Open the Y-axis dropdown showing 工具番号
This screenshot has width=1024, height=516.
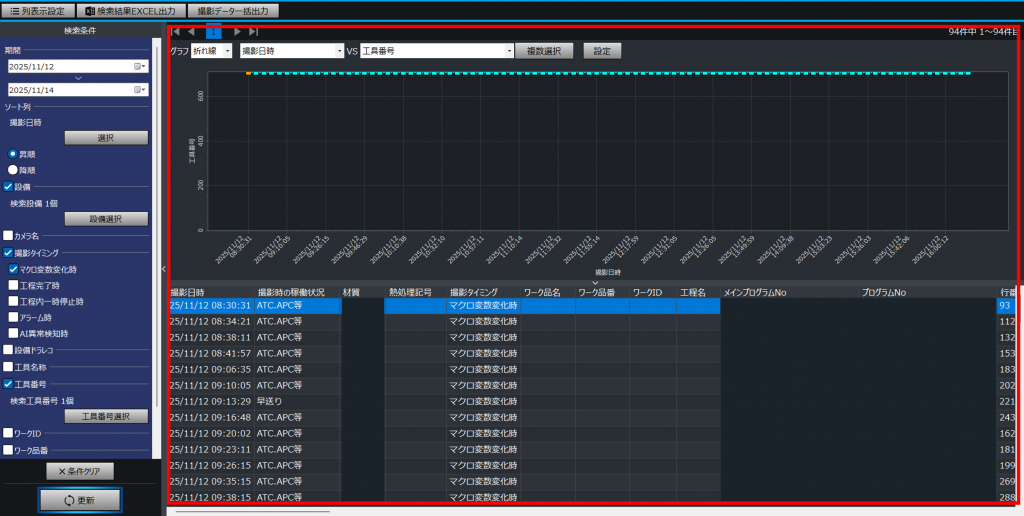coord(436,50)
